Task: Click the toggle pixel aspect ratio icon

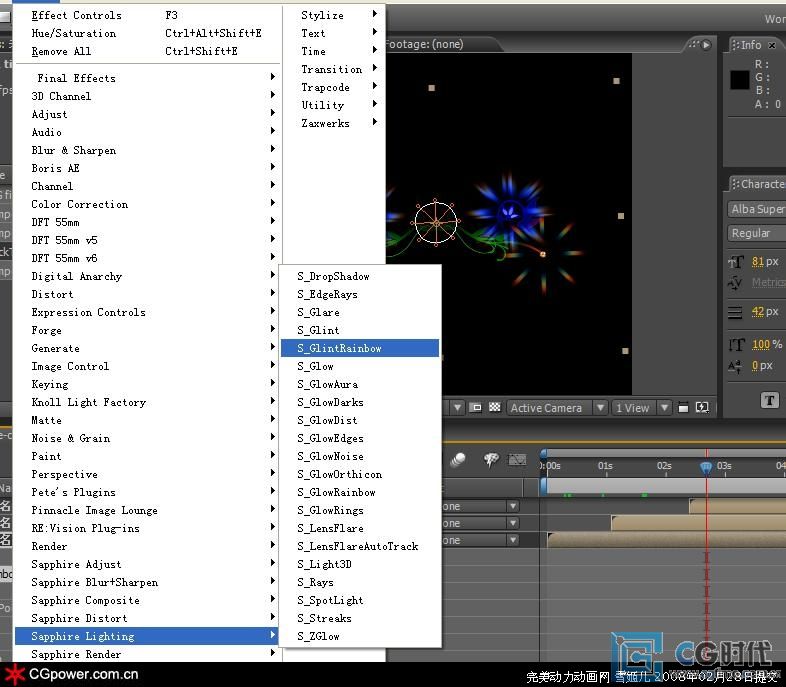Action: tap(683, 407)
